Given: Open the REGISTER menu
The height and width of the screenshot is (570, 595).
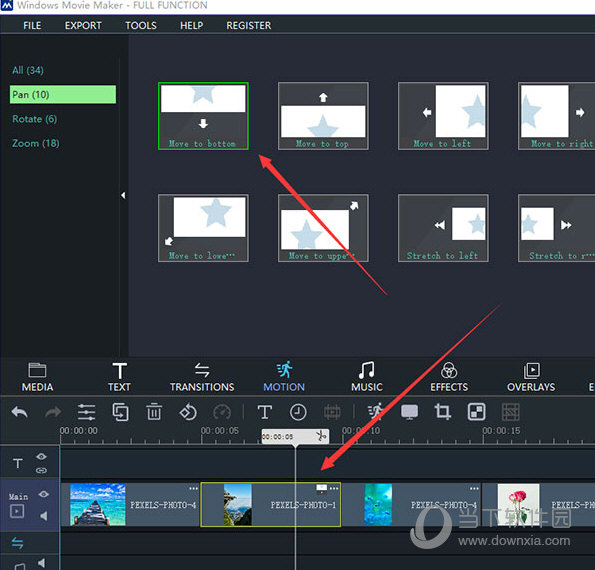Looking at the screenshot, I should [249, 25].
